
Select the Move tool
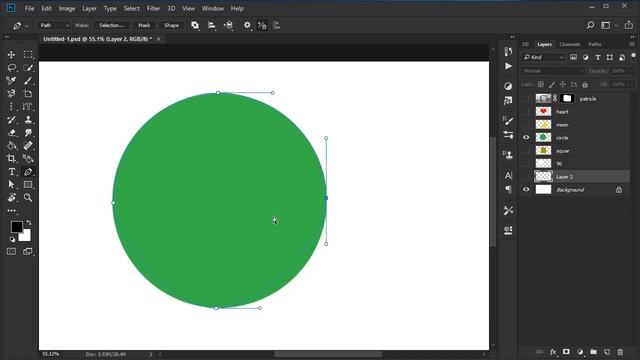pyautogui.click(x=11, y=54)
